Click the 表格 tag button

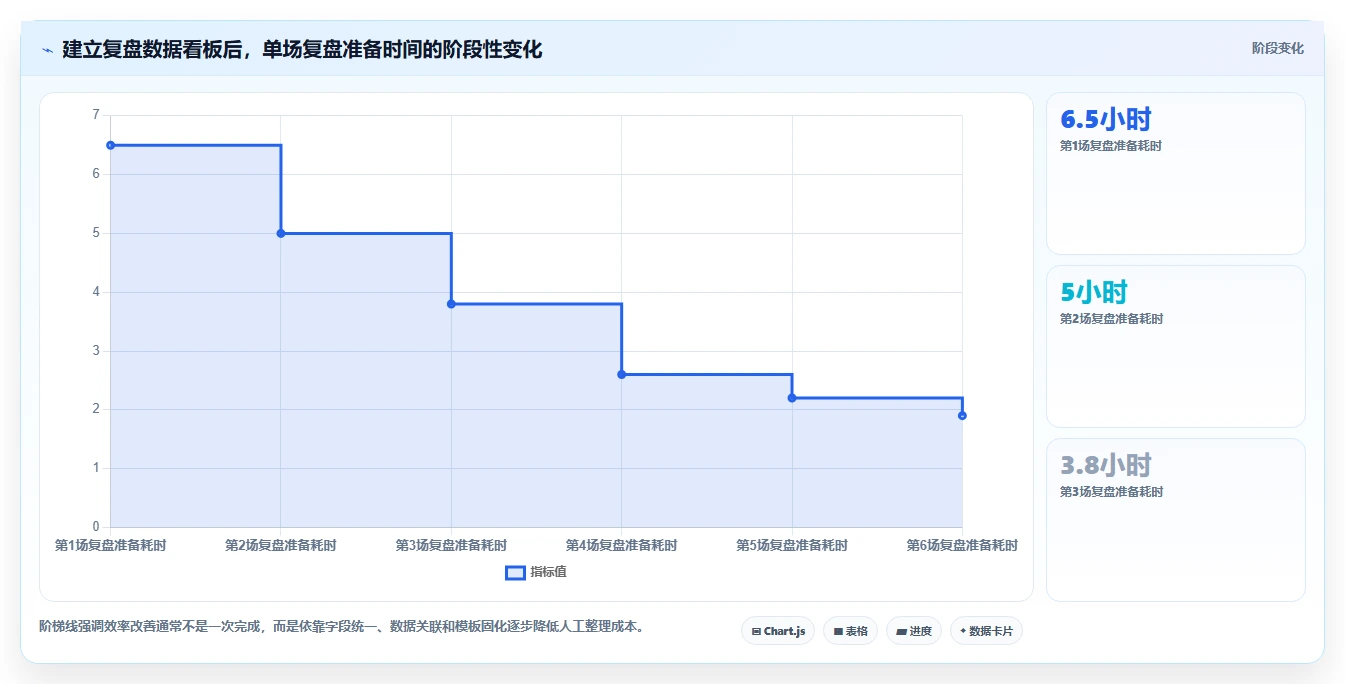pyautogui.click(x=850, y=631)
